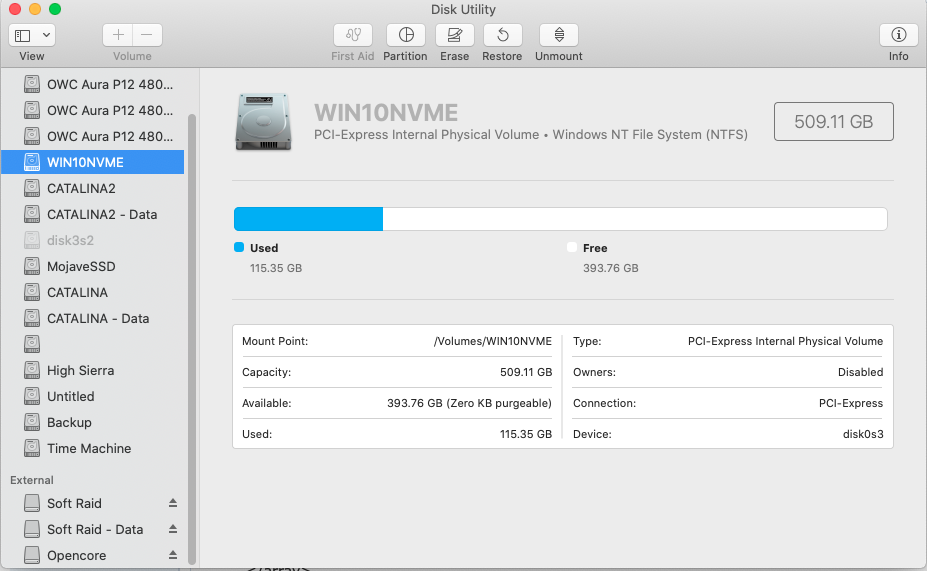Viewport: 927px width, 571px height.
Task: Select the Time Machine volume
Action: 93,448
